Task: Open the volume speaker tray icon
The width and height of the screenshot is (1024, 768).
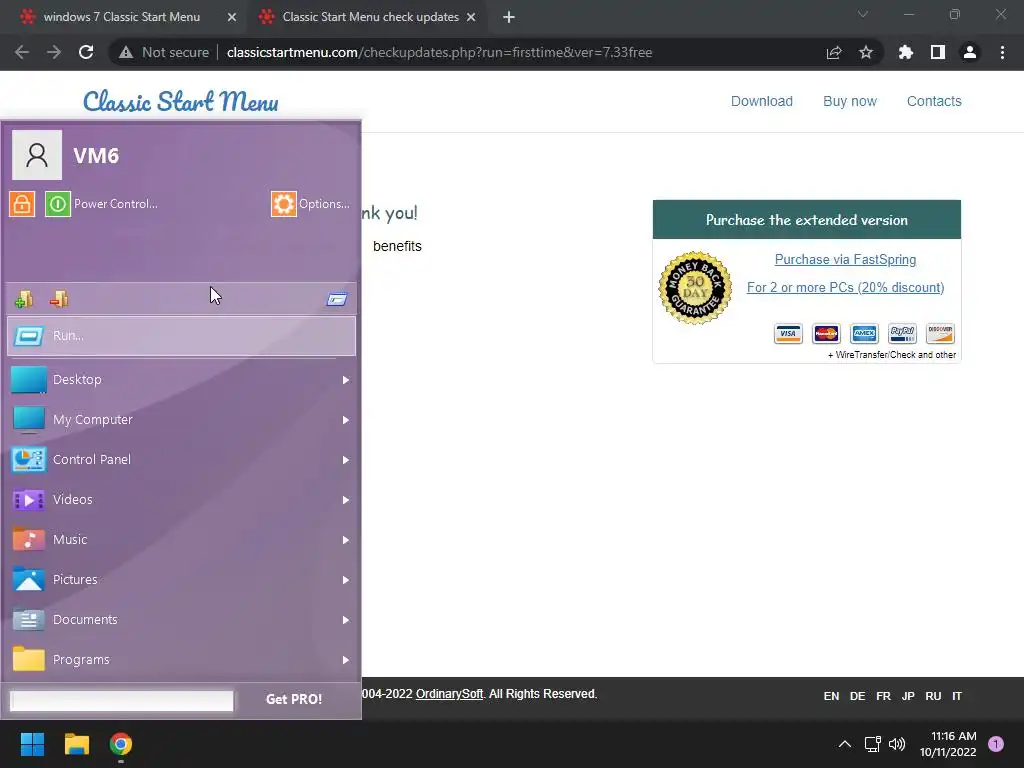Action: [897, 744]
